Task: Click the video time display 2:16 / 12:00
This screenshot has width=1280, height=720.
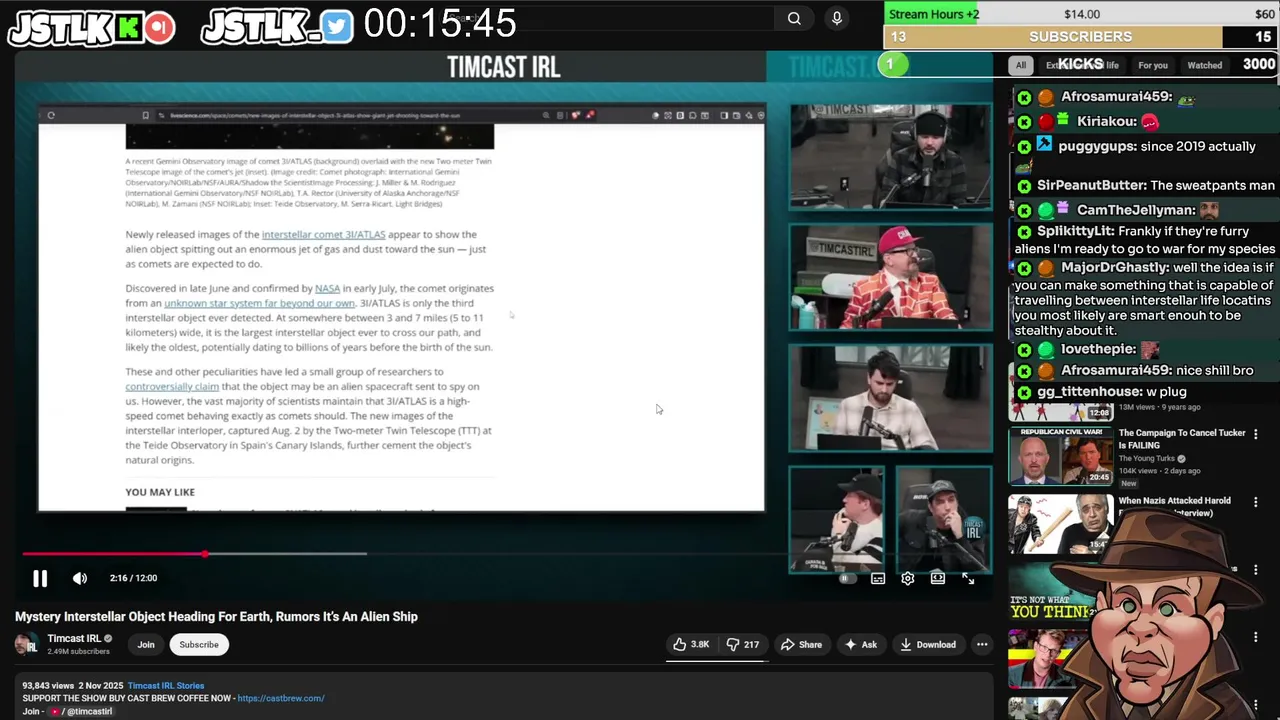Action: click(x=133, y=578)
